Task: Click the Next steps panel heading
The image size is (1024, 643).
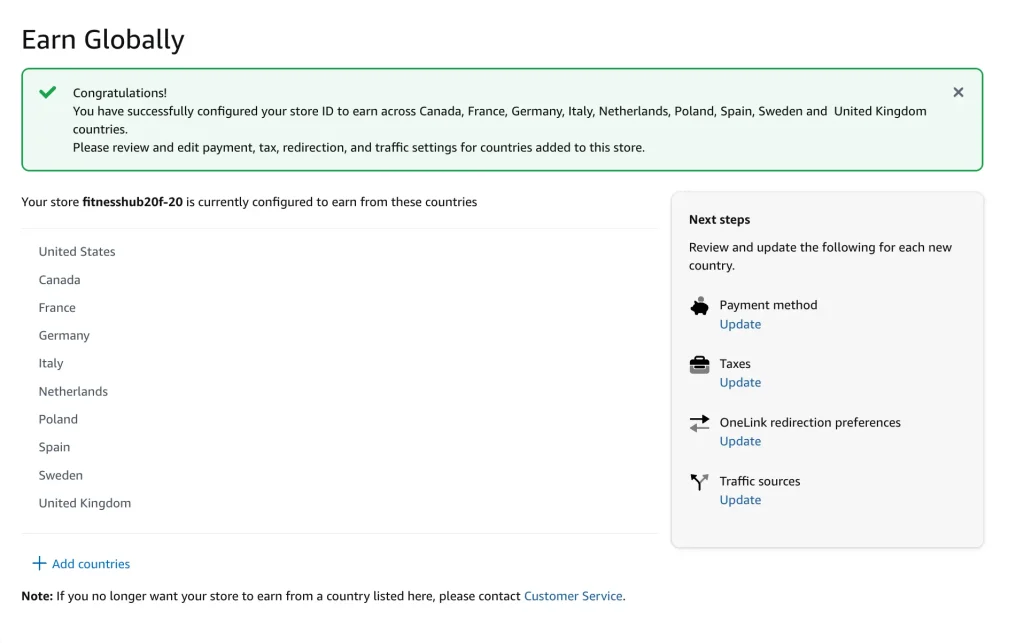Action: click(x=719, y=220)
